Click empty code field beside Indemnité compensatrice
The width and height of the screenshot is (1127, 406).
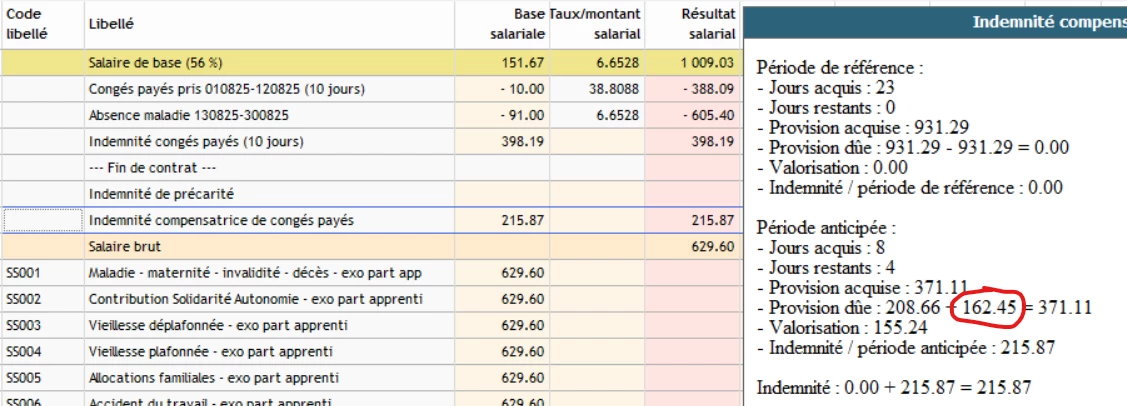44,220
